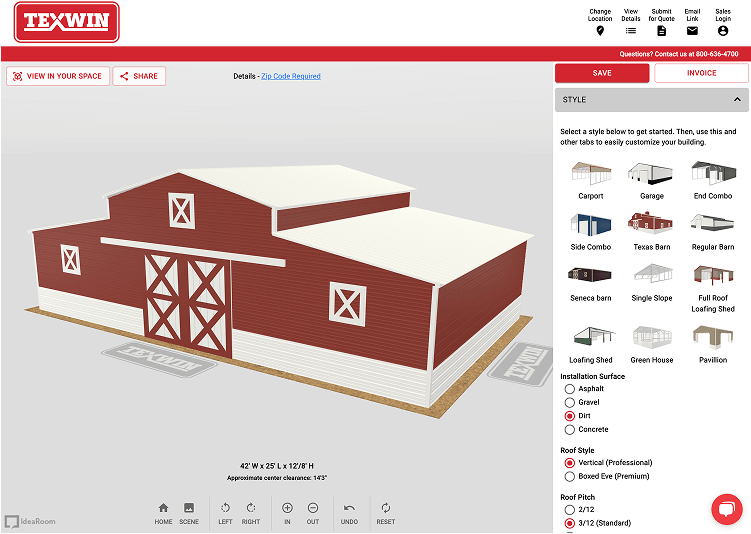Viewport: 751px width, 534px height.
Task: Open the Scene options icon
Action: pos(189,508)
